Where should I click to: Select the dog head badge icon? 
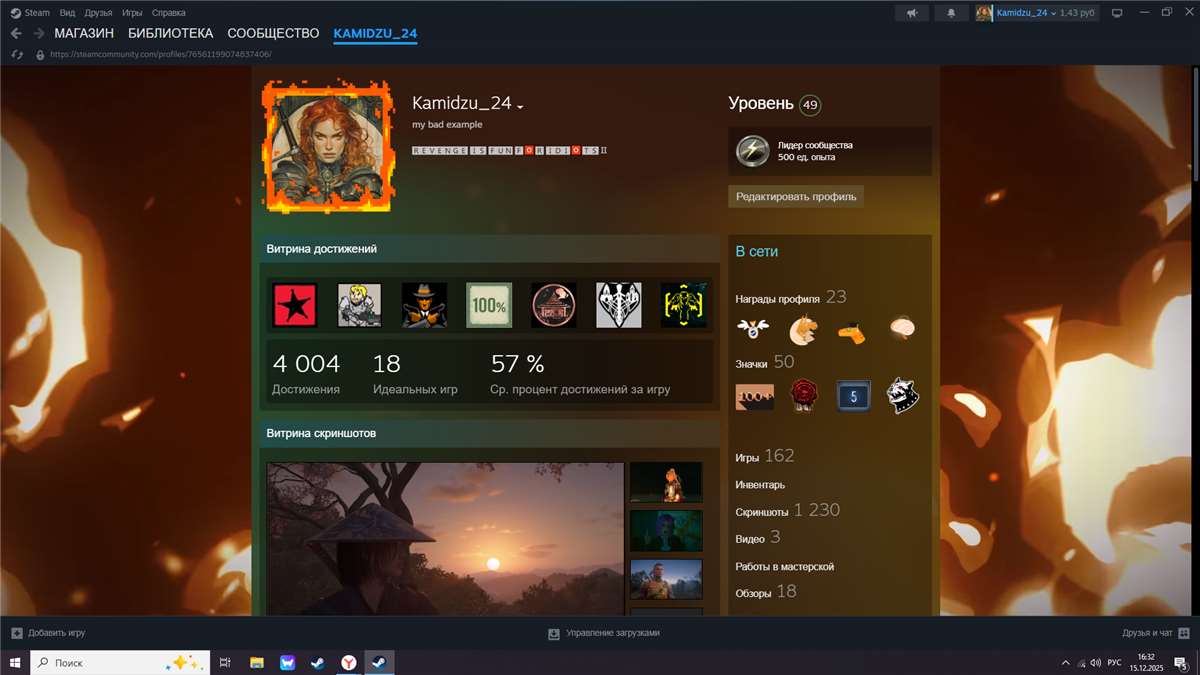coord(902,396)
